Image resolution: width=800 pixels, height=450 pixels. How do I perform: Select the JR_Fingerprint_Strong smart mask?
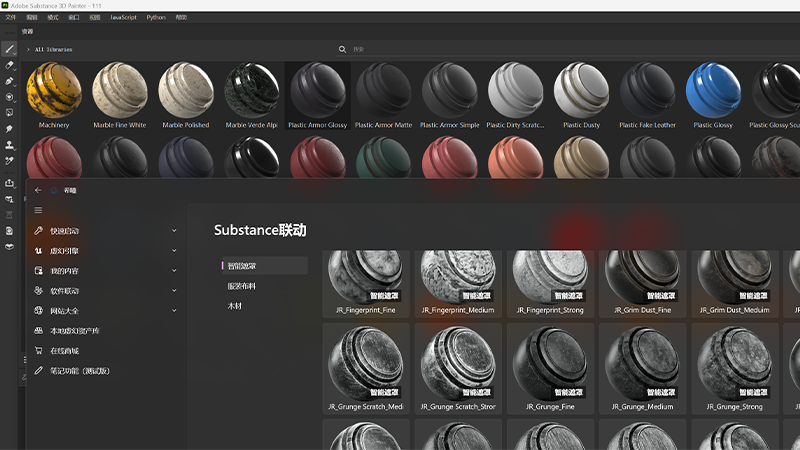[550, 284]
